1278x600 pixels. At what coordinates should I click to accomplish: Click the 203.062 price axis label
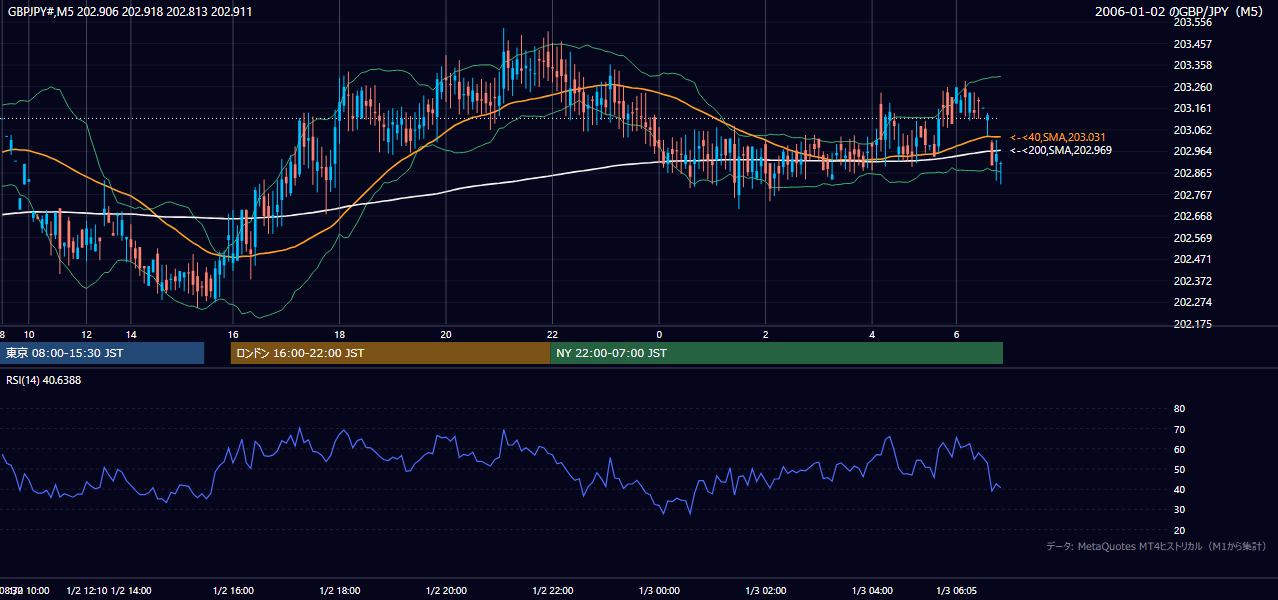(x=1192, y=130)
